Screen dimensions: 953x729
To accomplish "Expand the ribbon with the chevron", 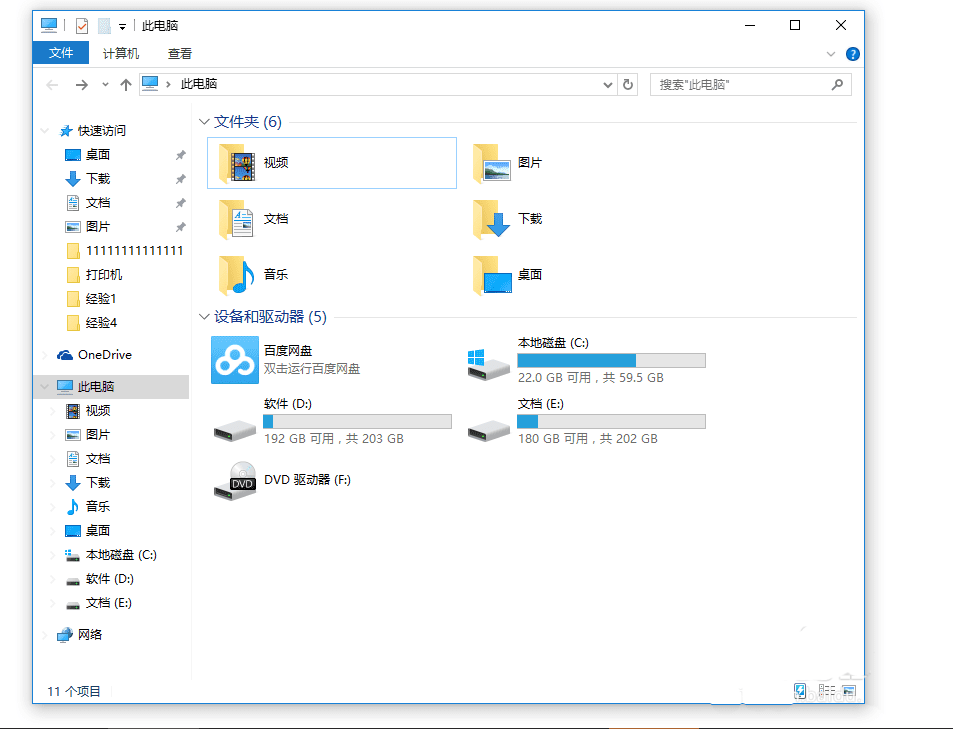I will (831, 54).
